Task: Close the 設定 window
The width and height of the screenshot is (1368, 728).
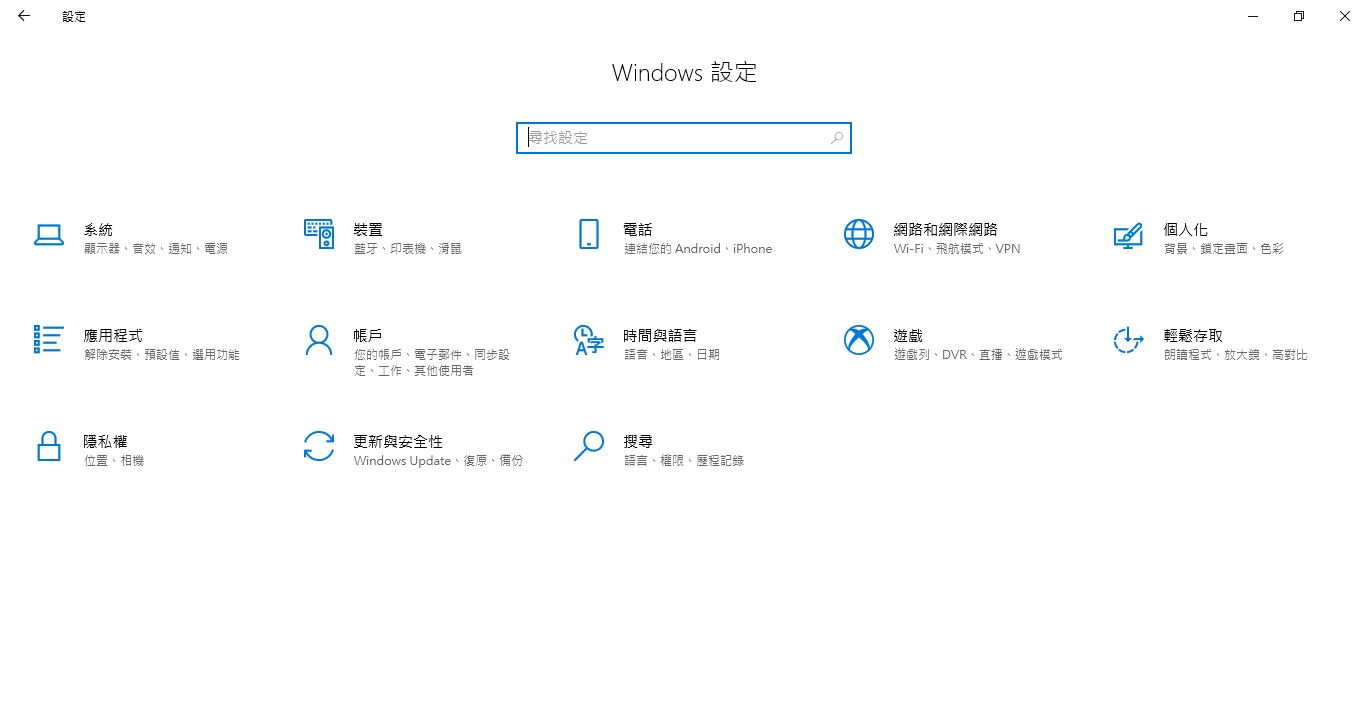Action: click(1345, 16)
